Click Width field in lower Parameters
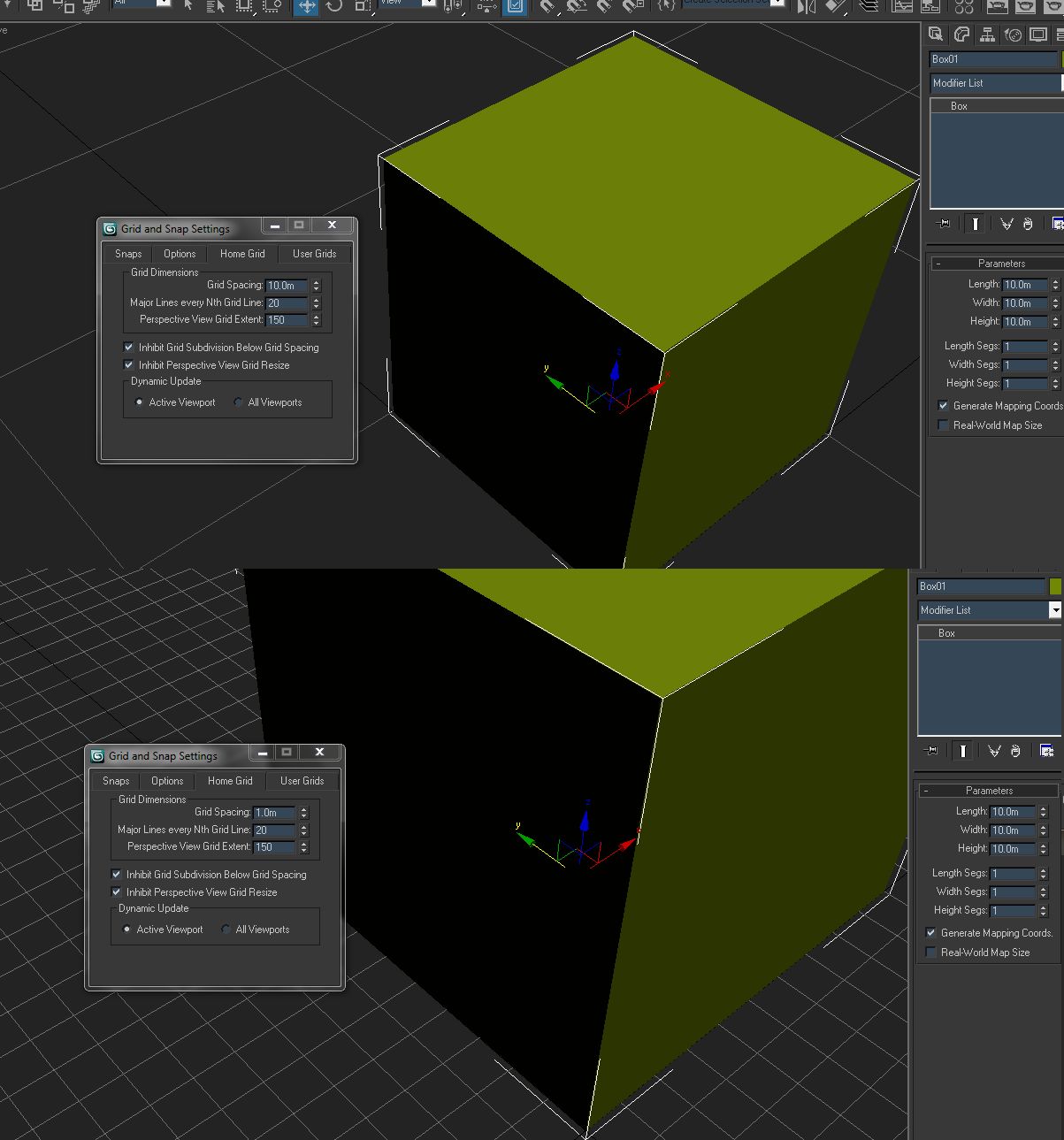The height and width of the screenshot is (1140, 1064). 1012,830
